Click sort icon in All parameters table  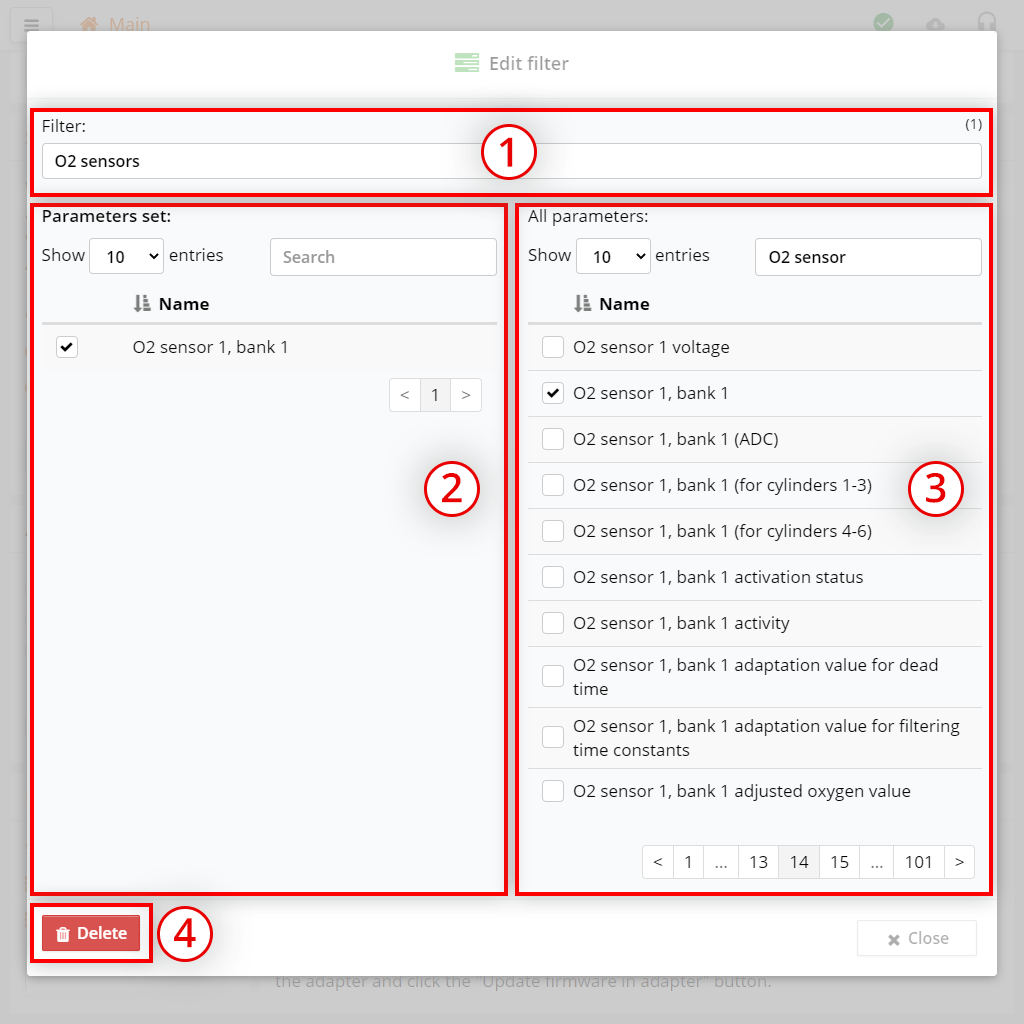coord(582,304)
